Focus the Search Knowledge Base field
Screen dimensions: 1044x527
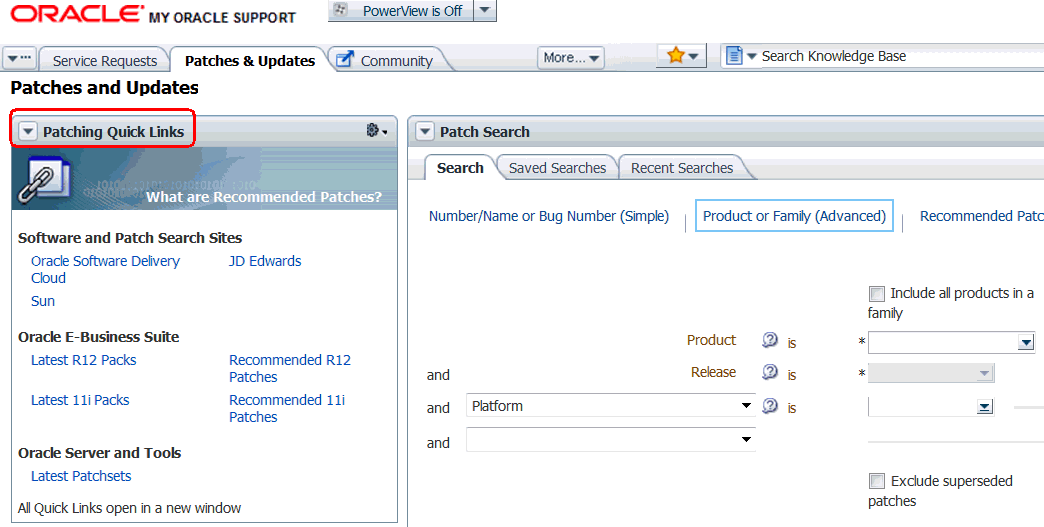(902, 57)
